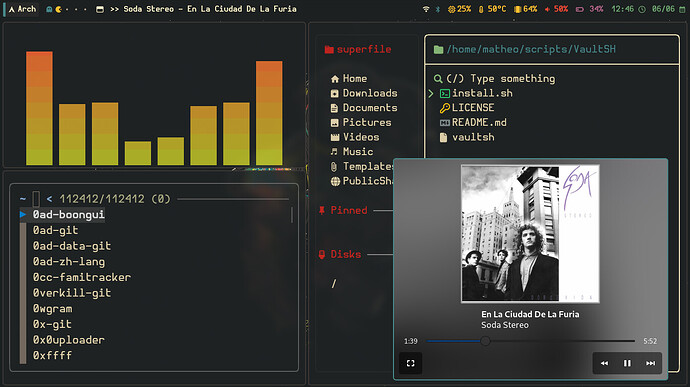Select install.sh in the file list
This screenshot has height=387, width=690.
[482, 93]
